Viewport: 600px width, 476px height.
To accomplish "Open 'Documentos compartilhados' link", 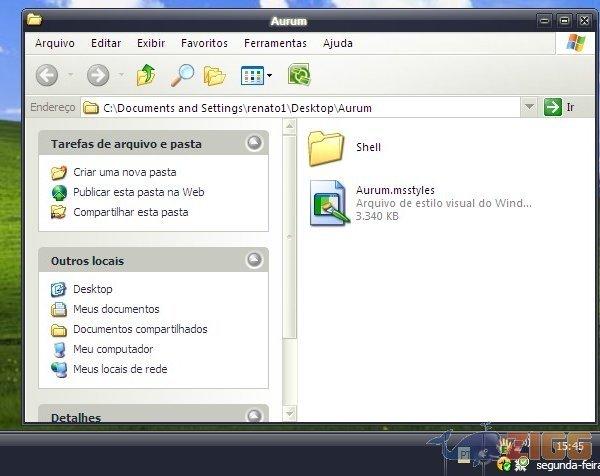I will click(x=140, y=329).
